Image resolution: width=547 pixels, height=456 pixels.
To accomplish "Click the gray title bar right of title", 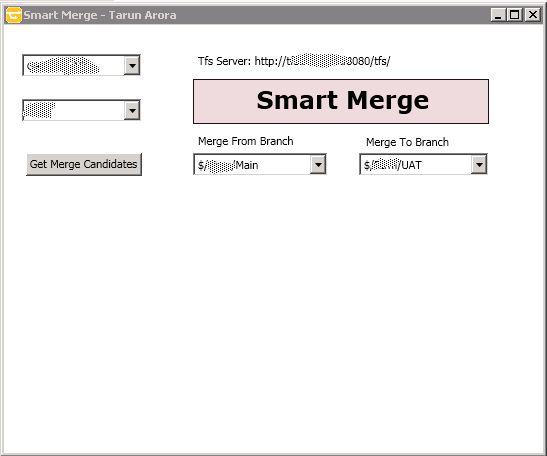I will coord(331,15).
